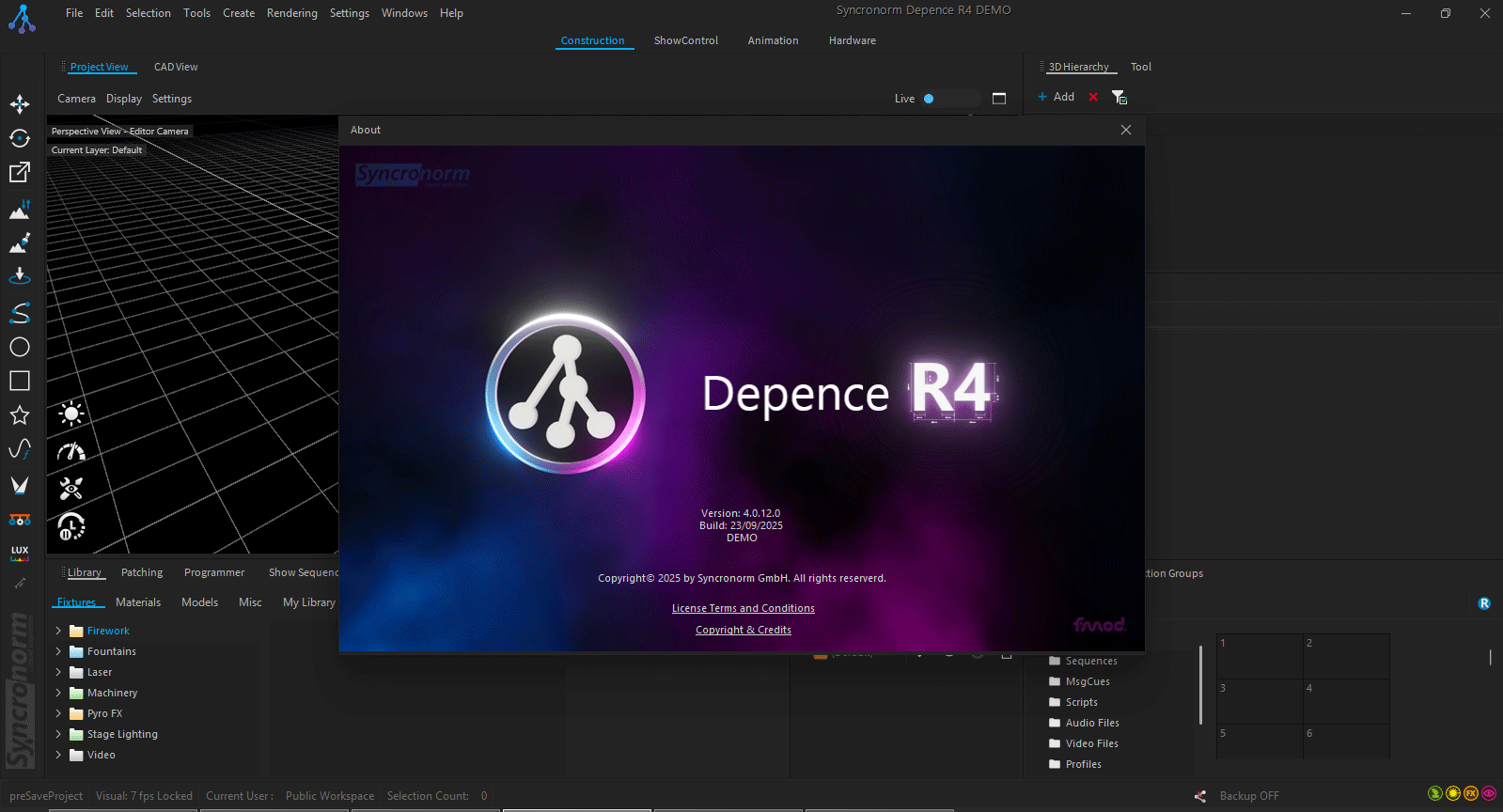1503x812 pixels.
Task: Switch to the ShowControl tab
Action: (x=686, y=40)
